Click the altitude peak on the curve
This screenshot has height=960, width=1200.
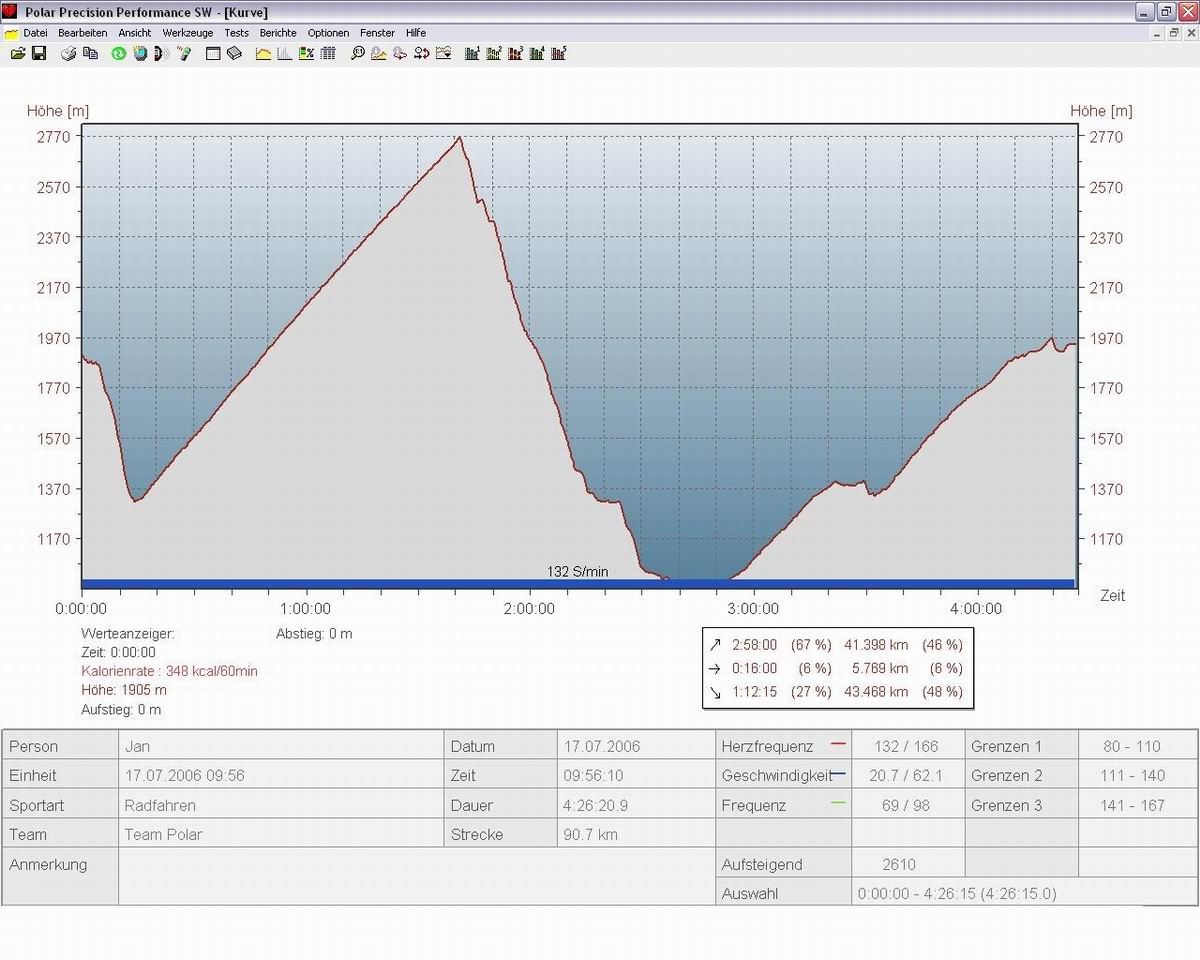459,137
